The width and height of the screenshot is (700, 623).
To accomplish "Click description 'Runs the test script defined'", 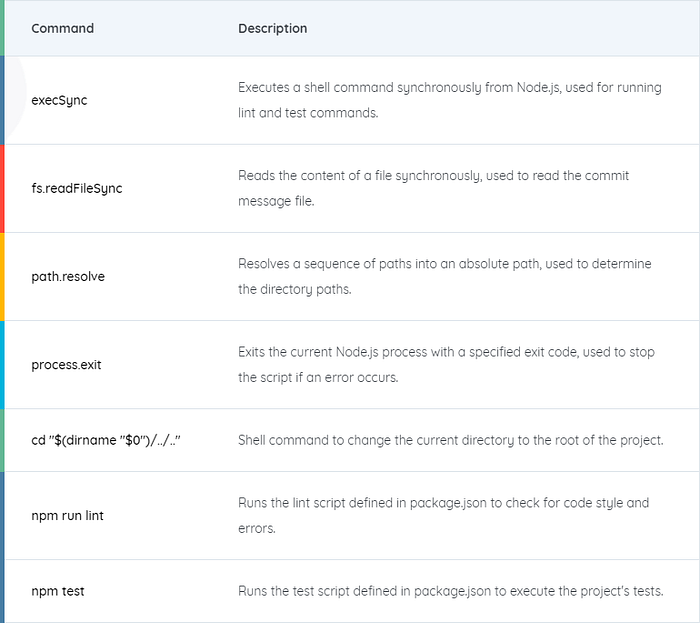I will tap(451, 591).
